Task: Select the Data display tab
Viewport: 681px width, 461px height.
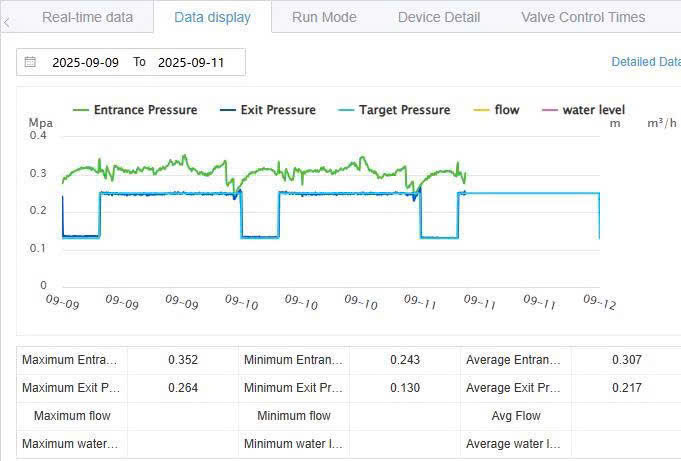Action: (212, 17)
